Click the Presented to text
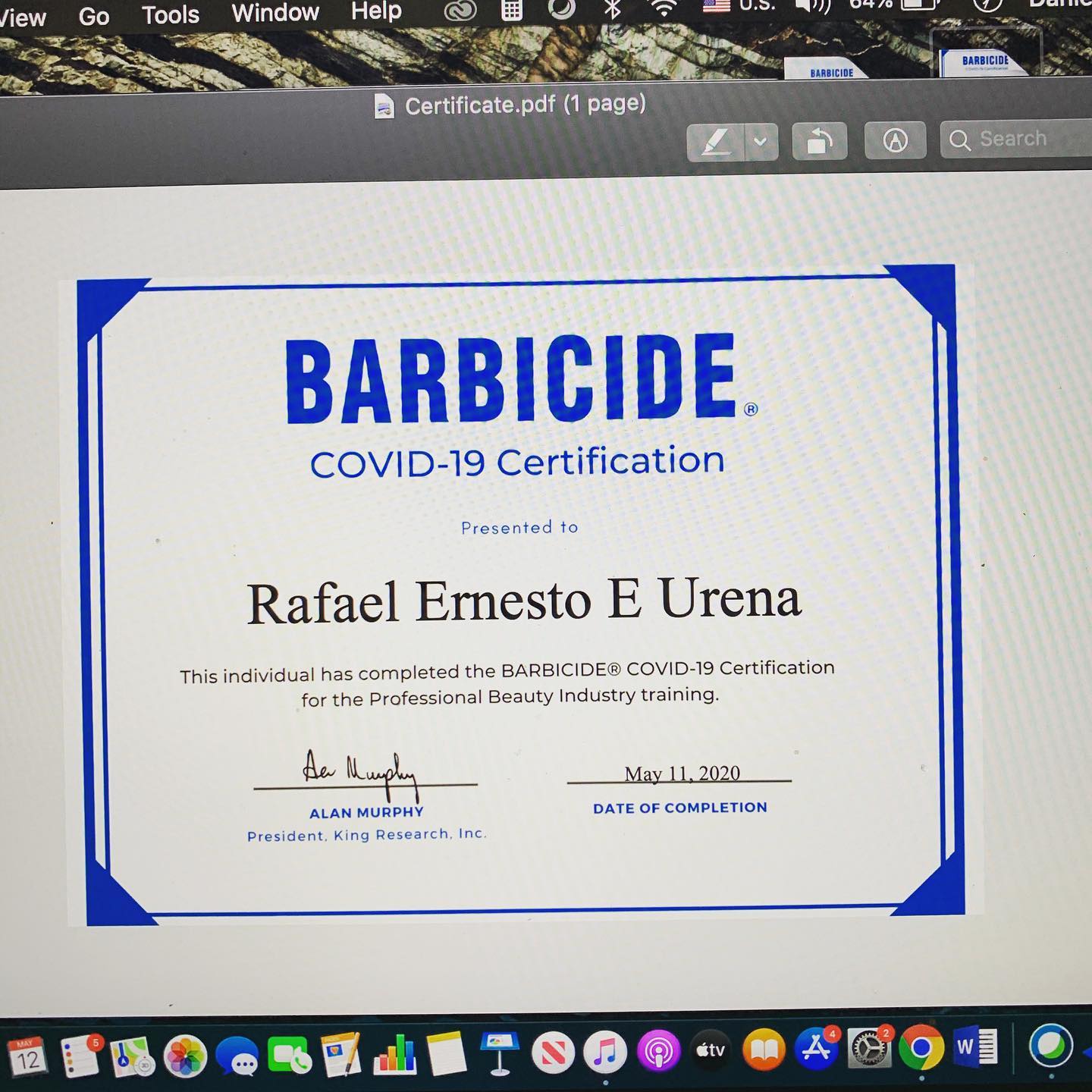 tap(519, 527)
